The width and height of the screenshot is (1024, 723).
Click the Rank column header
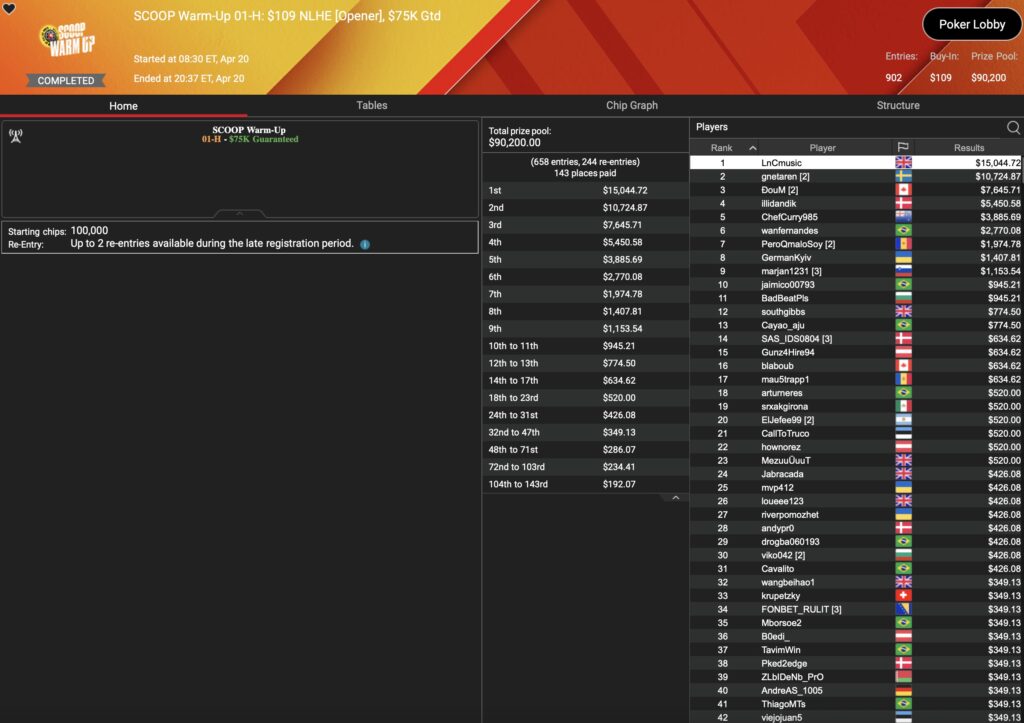point(721,148)
